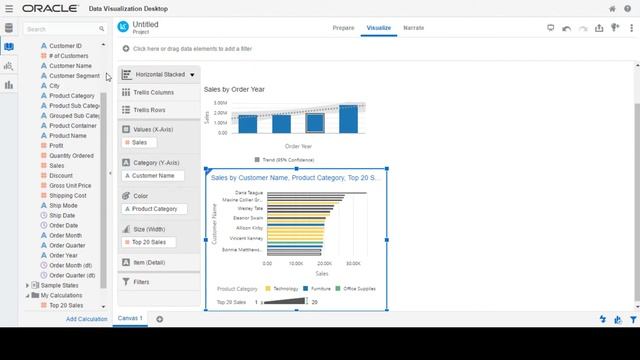The width and height of the screenshot is (640, 360).
Task: Select the Customer Segment data element
Action: [74, 76]
